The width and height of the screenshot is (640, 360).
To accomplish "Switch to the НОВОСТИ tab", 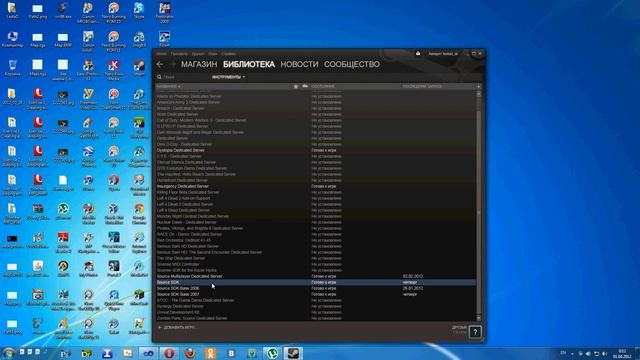I will (x=299, y=64).
